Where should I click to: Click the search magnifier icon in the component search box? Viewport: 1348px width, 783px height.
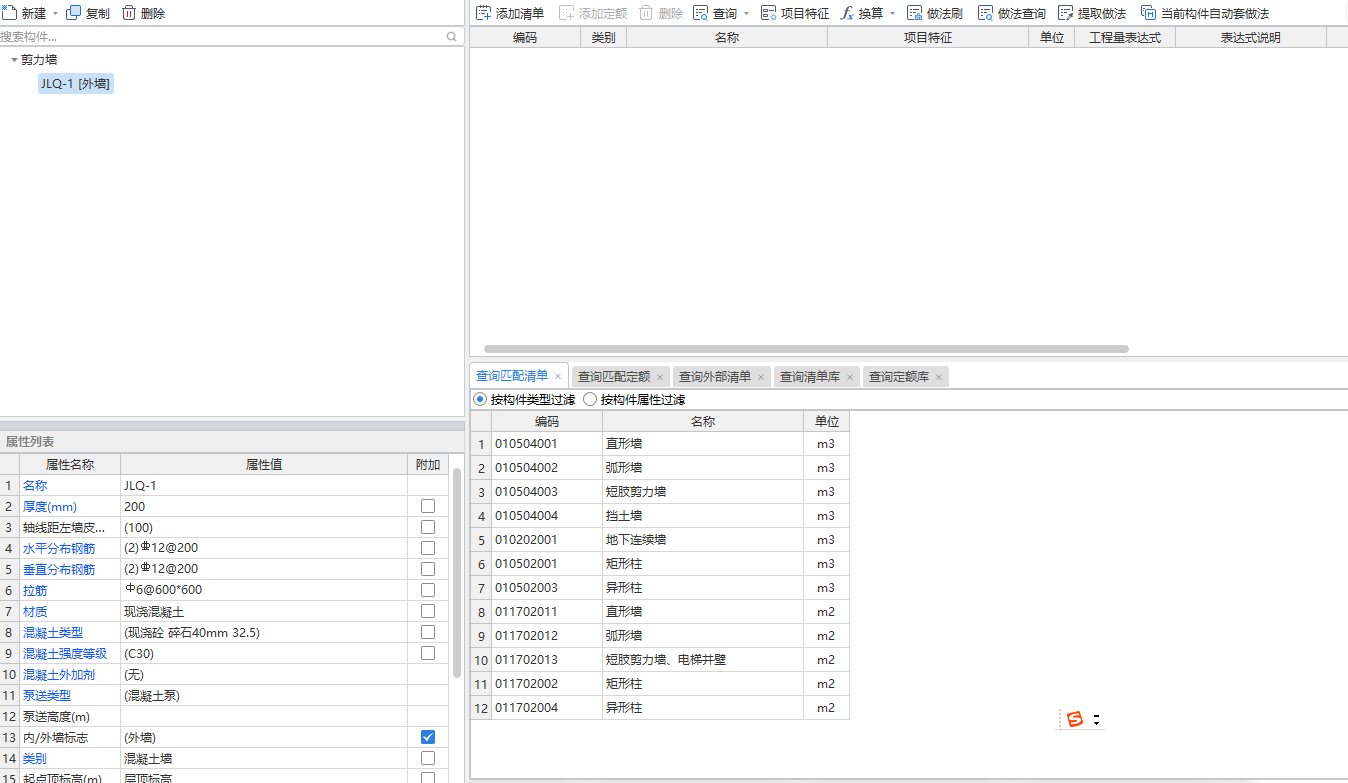451,37
